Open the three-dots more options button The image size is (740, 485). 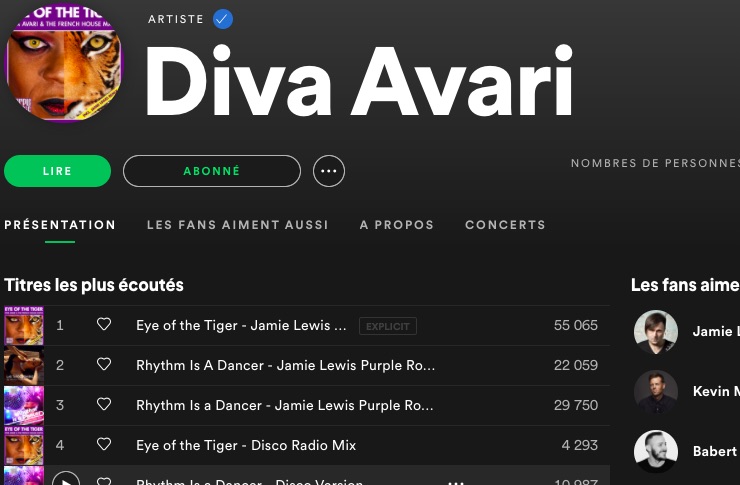click(x=328, y=171)
